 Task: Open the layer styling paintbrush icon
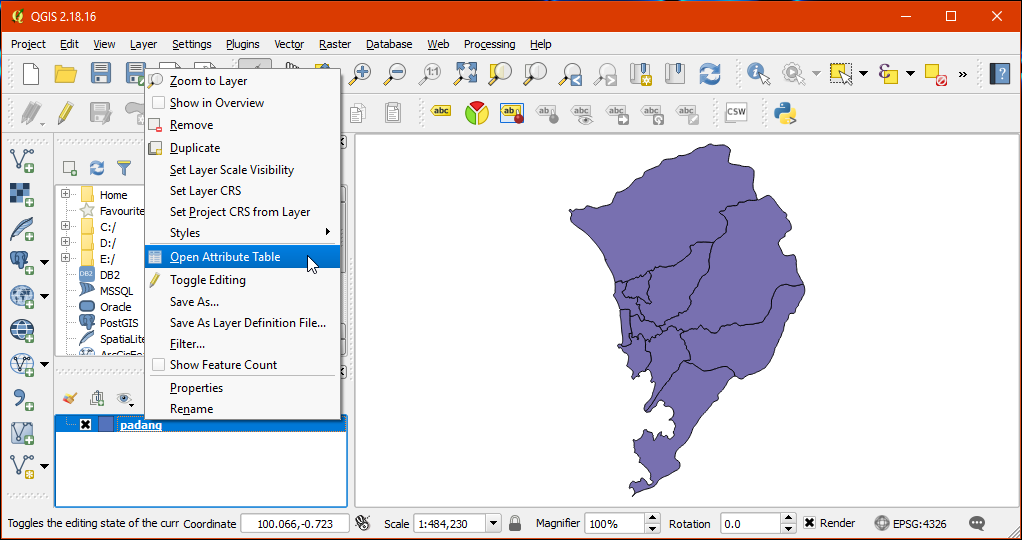[x=70, y=398]
